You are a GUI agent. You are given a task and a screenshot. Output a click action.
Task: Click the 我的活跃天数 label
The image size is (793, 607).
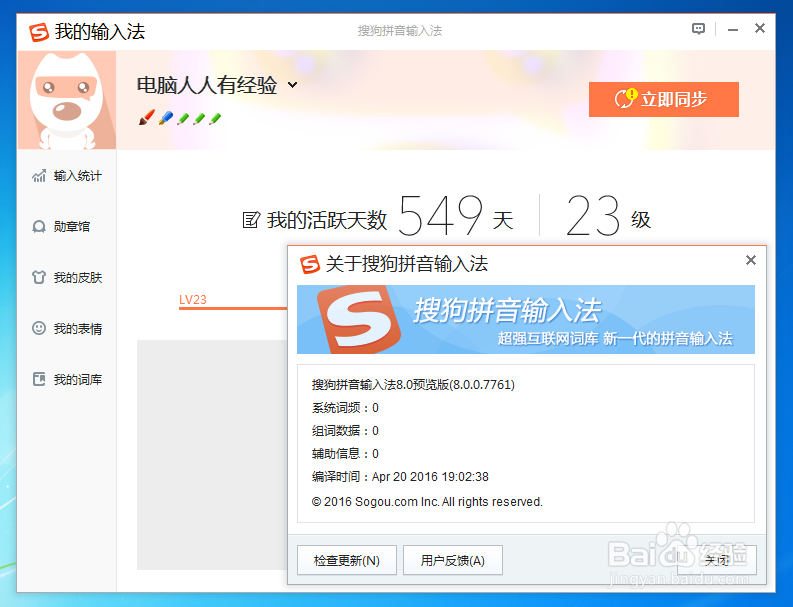(x=327, y=220)
